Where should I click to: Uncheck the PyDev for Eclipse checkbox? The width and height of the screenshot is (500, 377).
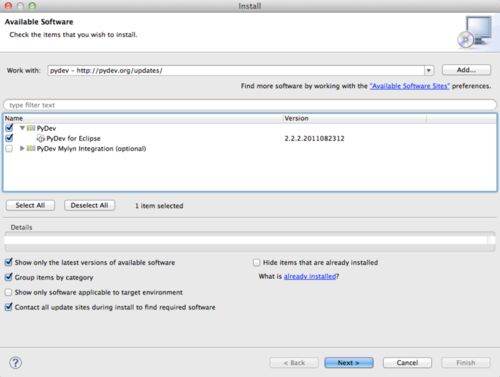(9, 138)
